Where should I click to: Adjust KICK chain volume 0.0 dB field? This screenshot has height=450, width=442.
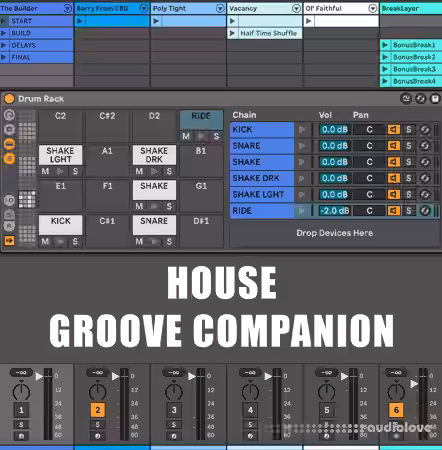[x=335, y=130]
